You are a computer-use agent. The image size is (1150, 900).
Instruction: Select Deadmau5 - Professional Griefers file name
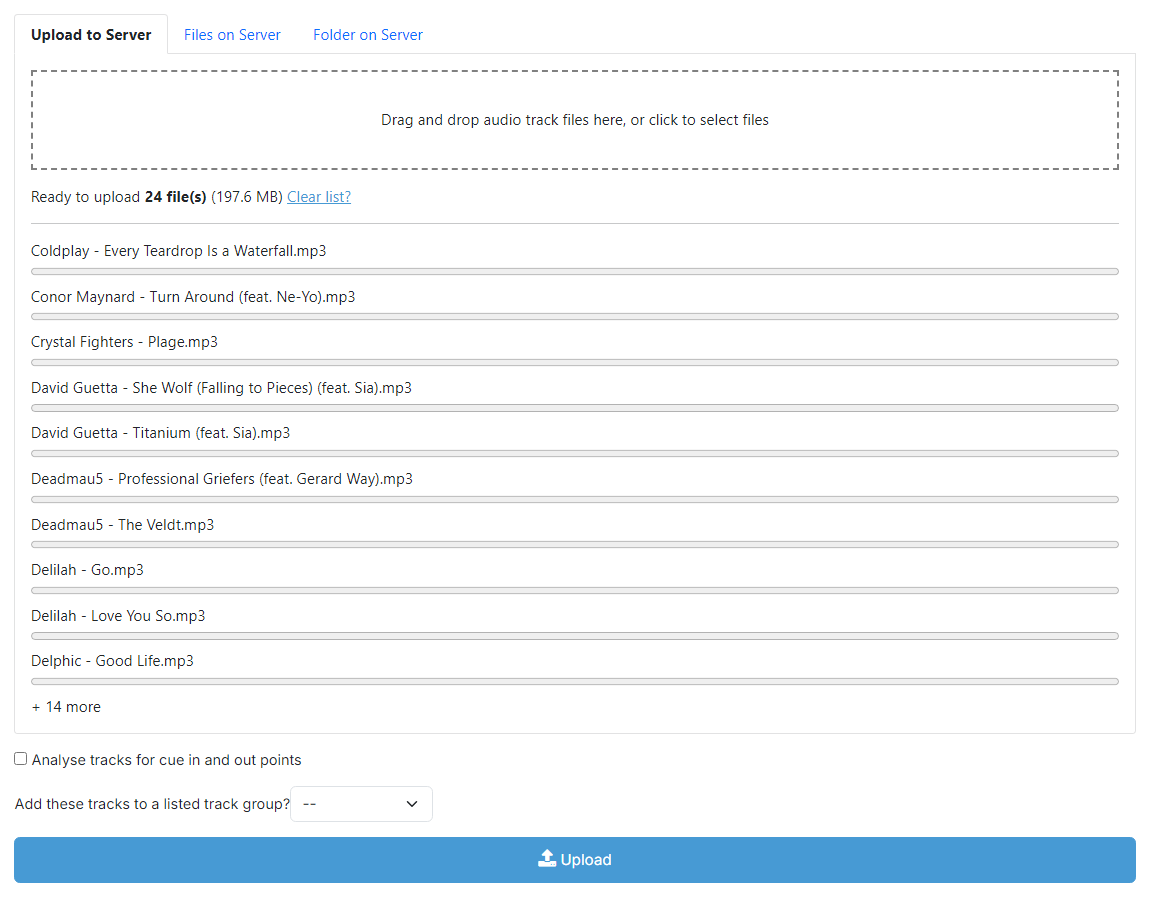[221, 479]
